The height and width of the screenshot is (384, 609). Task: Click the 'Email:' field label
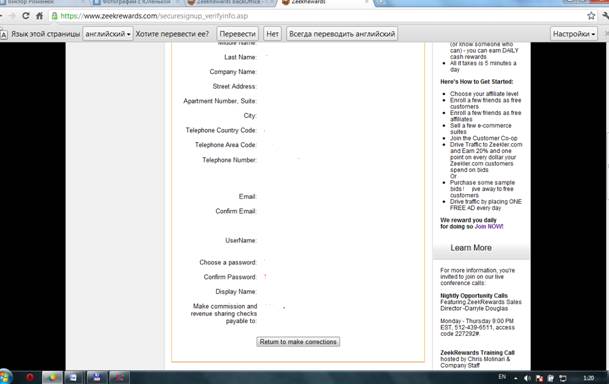247,196
